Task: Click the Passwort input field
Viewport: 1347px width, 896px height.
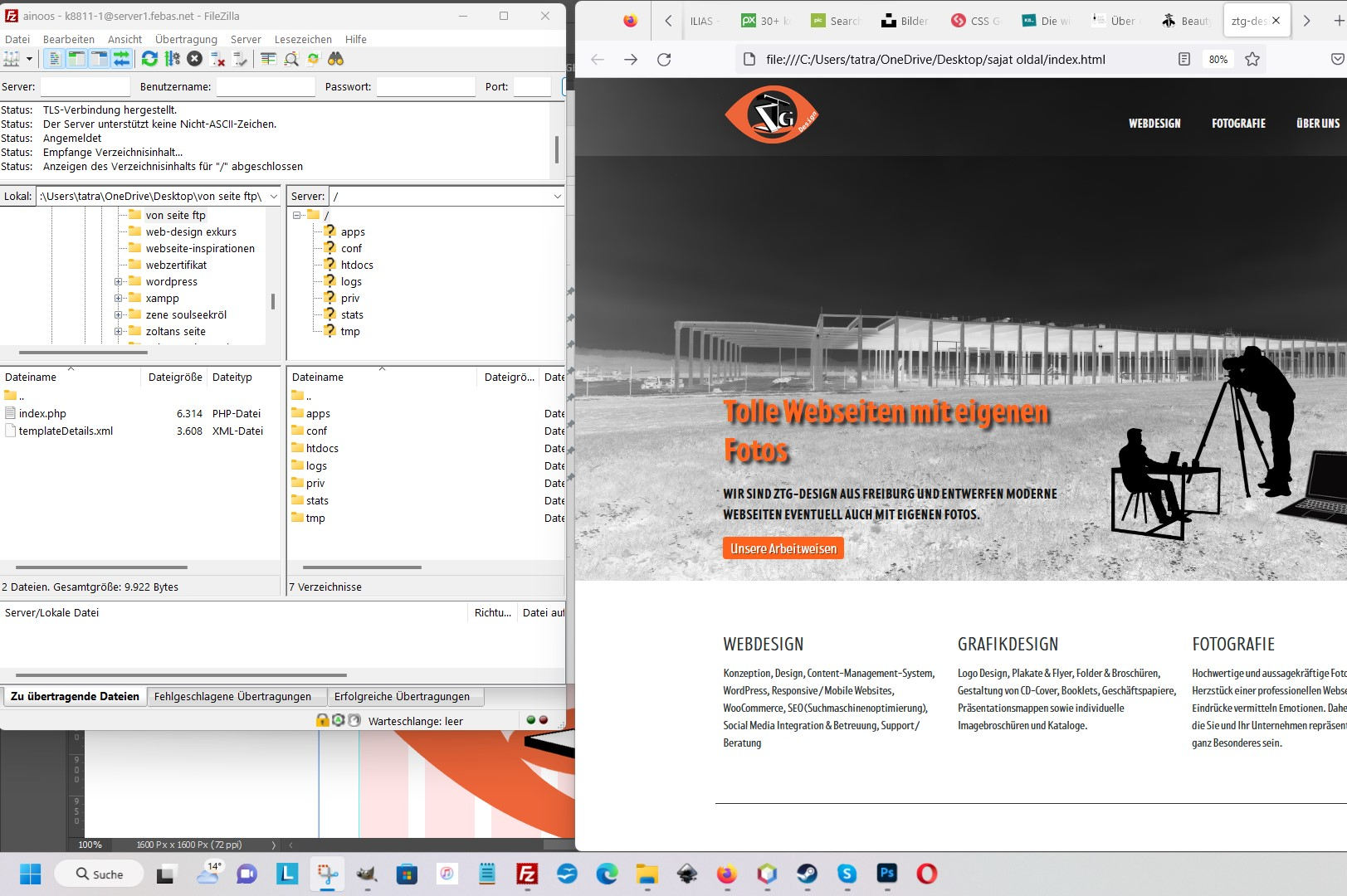Action: (x=426, y=86)
